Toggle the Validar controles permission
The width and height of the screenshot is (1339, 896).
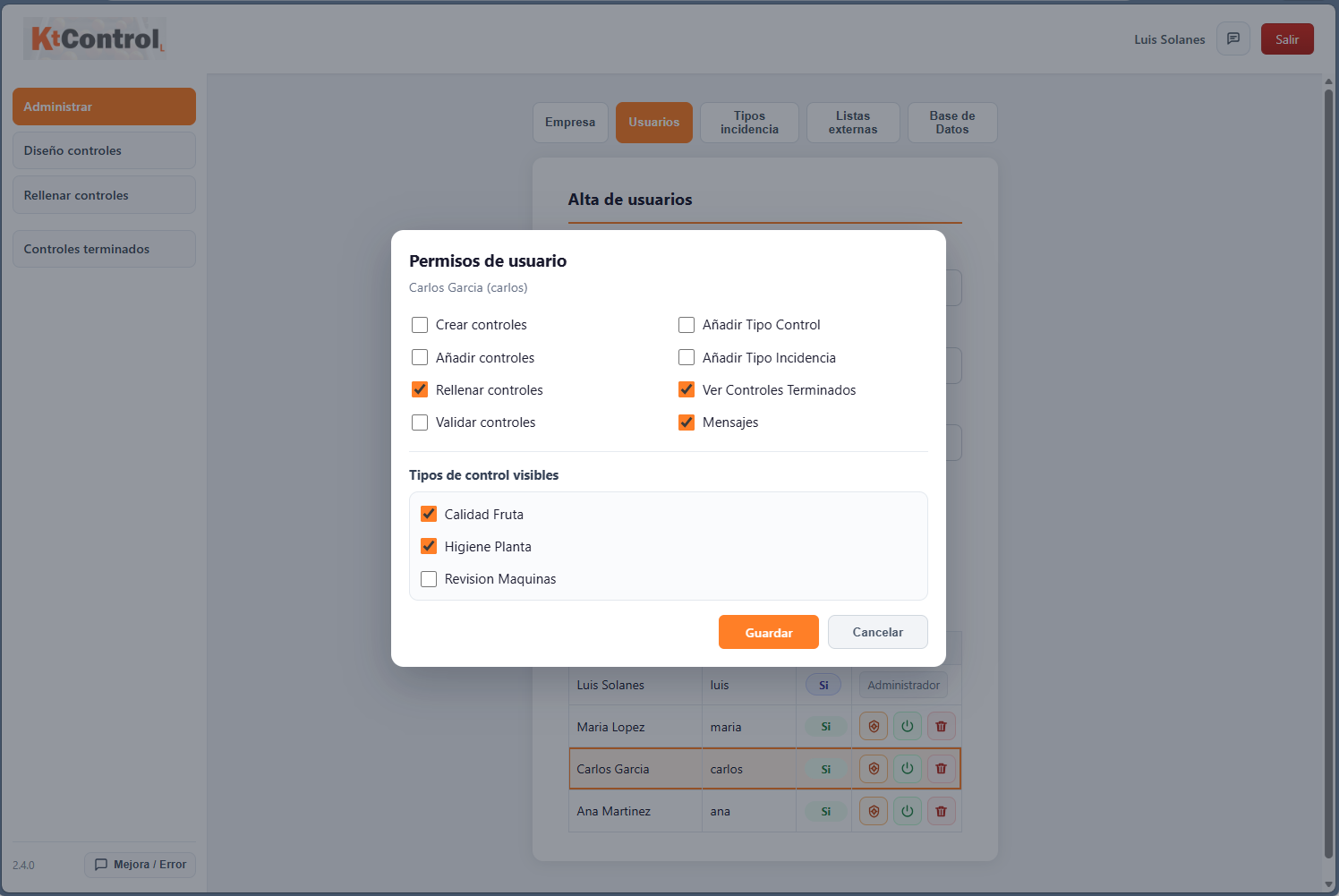[420, 422]
